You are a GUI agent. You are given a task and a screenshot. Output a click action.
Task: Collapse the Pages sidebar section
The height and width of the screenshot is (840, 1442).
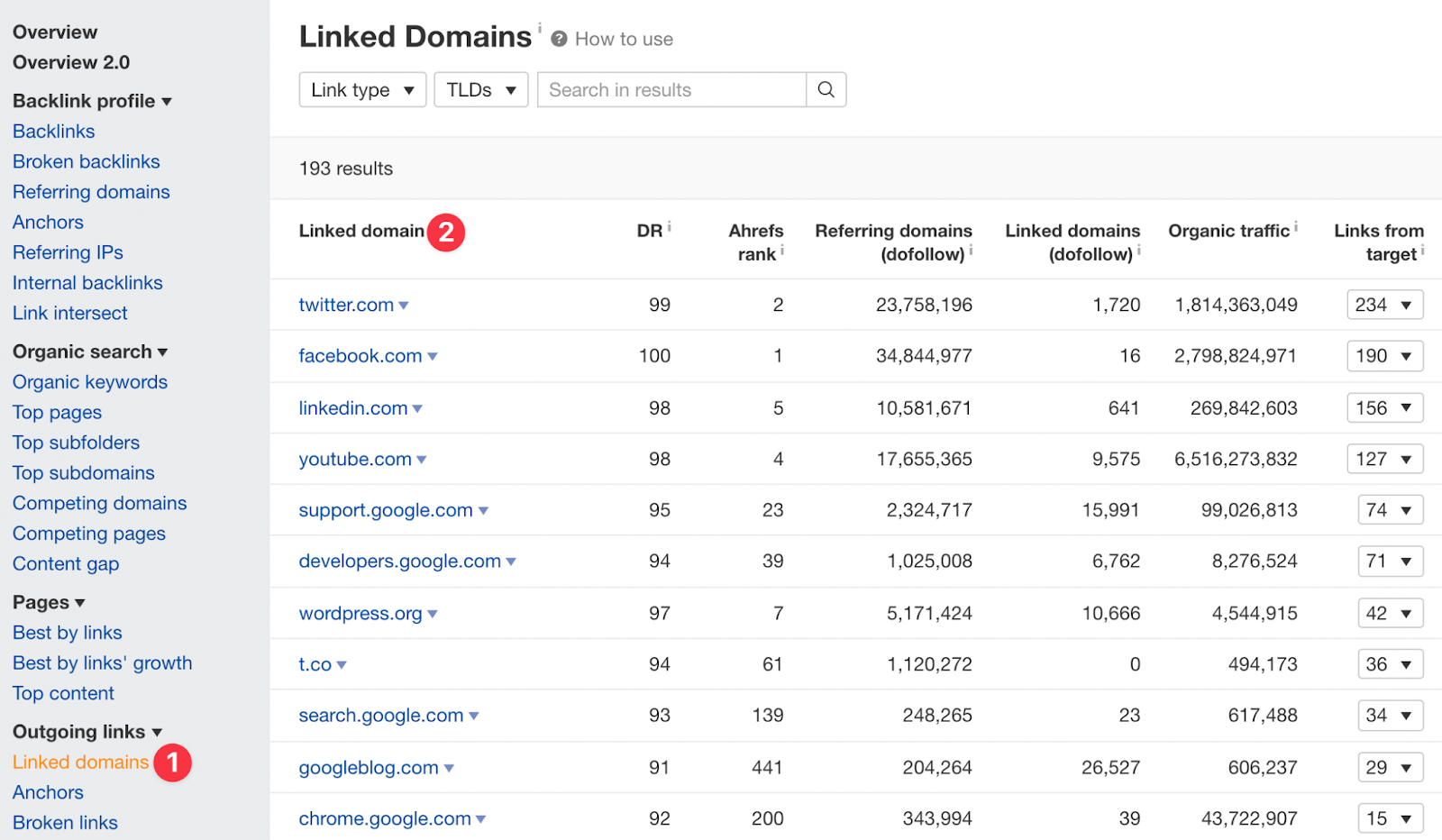coord(49,602)
